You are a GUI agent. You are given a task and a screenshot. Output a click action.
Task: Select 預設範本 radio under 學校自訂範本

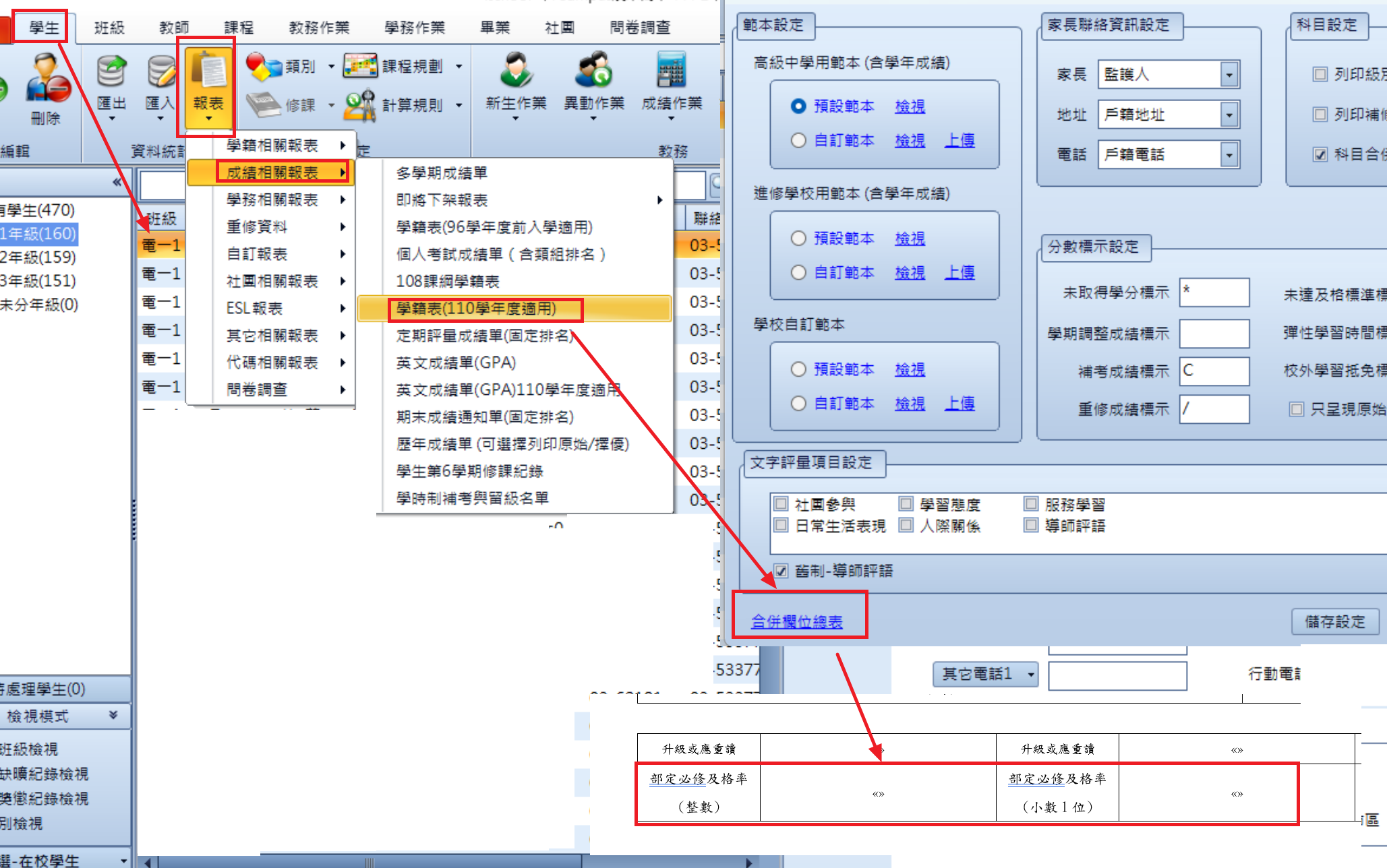tap(798, 369)
